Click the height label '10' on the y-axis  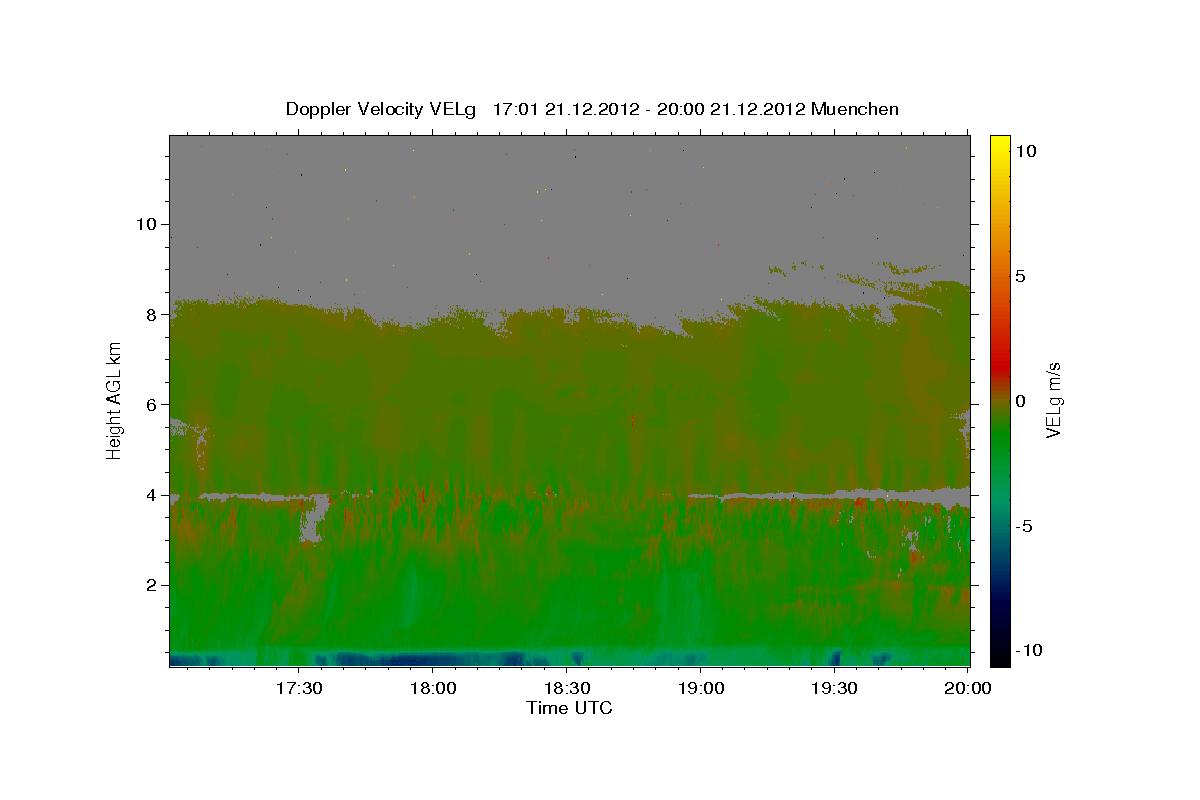(147, 224)
